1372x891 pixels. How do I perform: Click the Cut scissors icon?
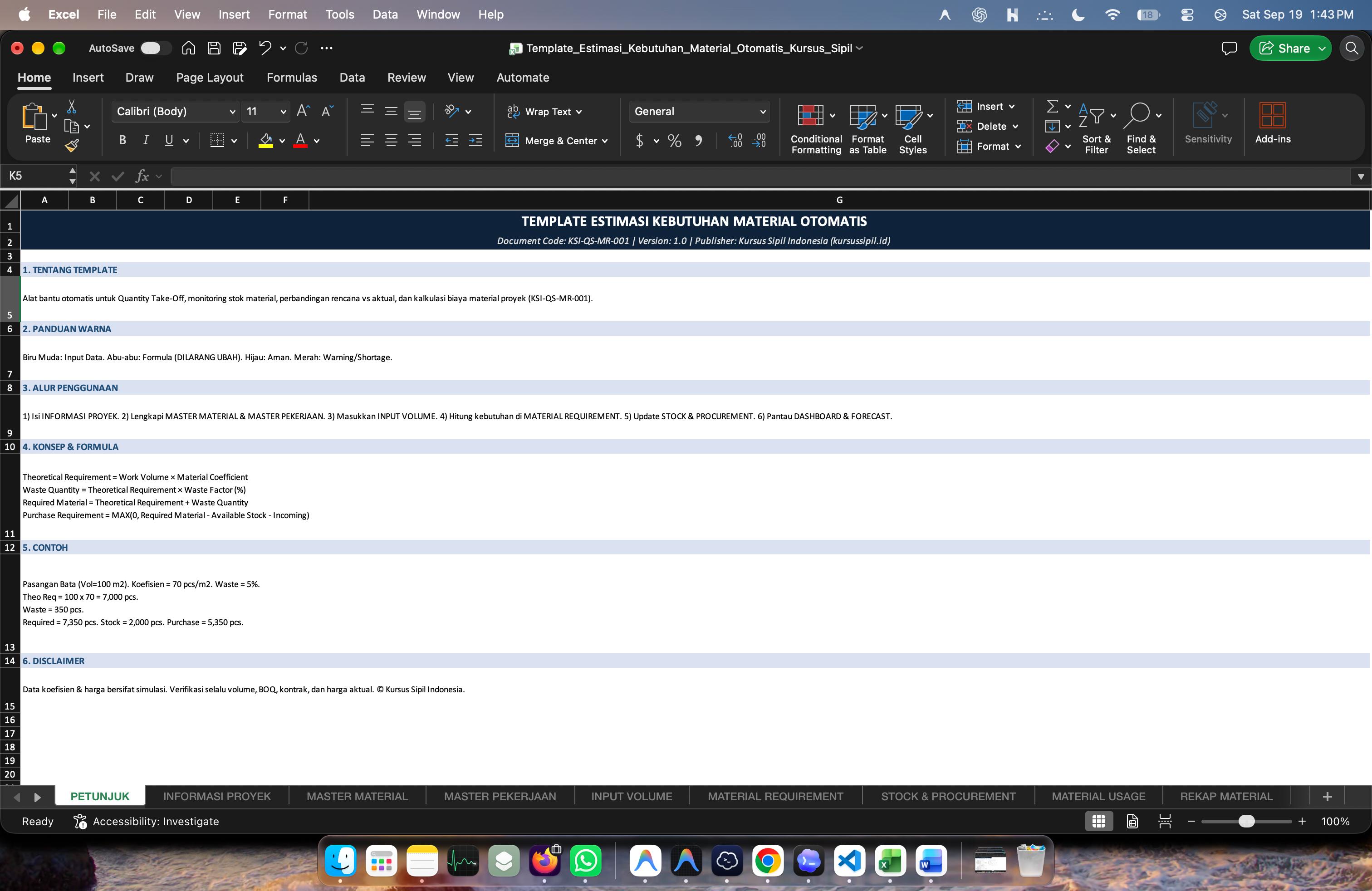[72, 107]
